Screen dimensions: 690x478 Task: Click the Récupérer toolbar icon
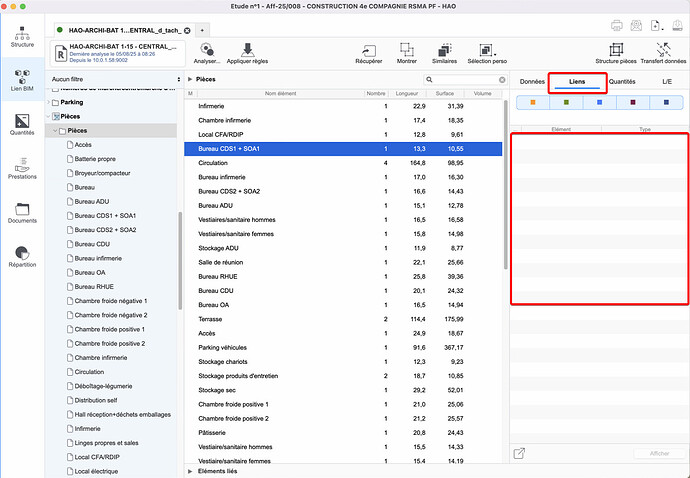[x=369, y=53]
